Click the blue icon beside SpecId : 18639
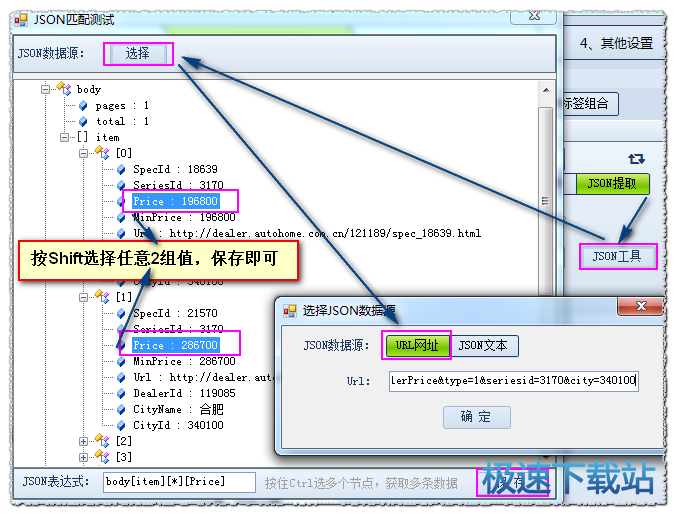The width and height of the screenshot is (676, 515). [121, 169]
